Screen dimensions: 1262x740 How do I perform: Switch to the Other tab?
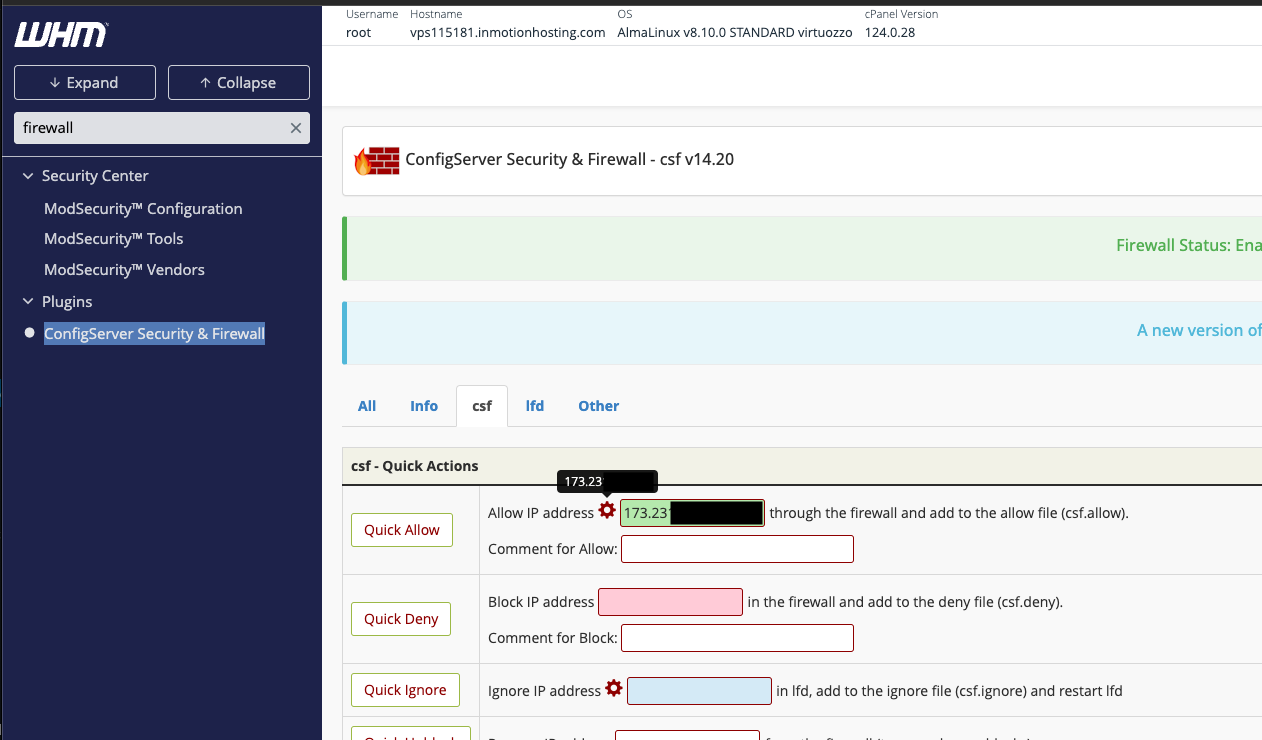point(598,406)
